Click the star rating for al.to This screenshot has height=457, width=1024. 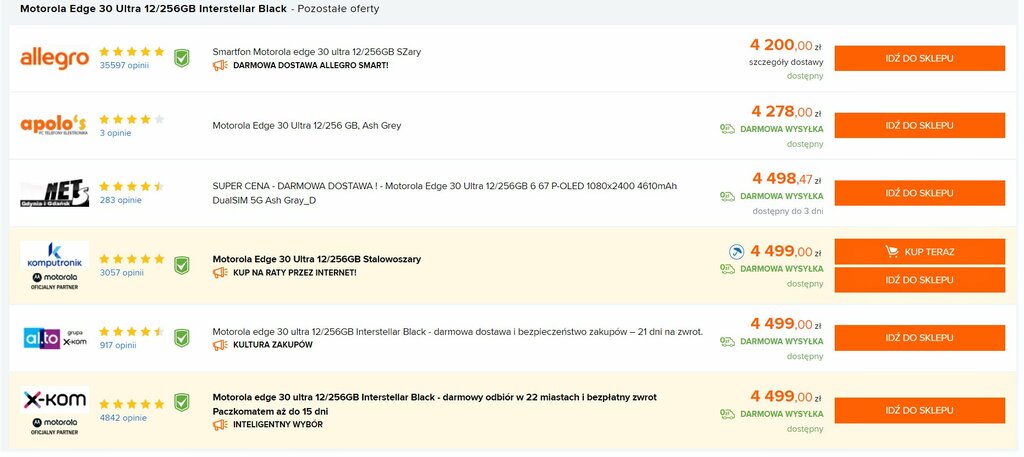[x=132, y=332]
